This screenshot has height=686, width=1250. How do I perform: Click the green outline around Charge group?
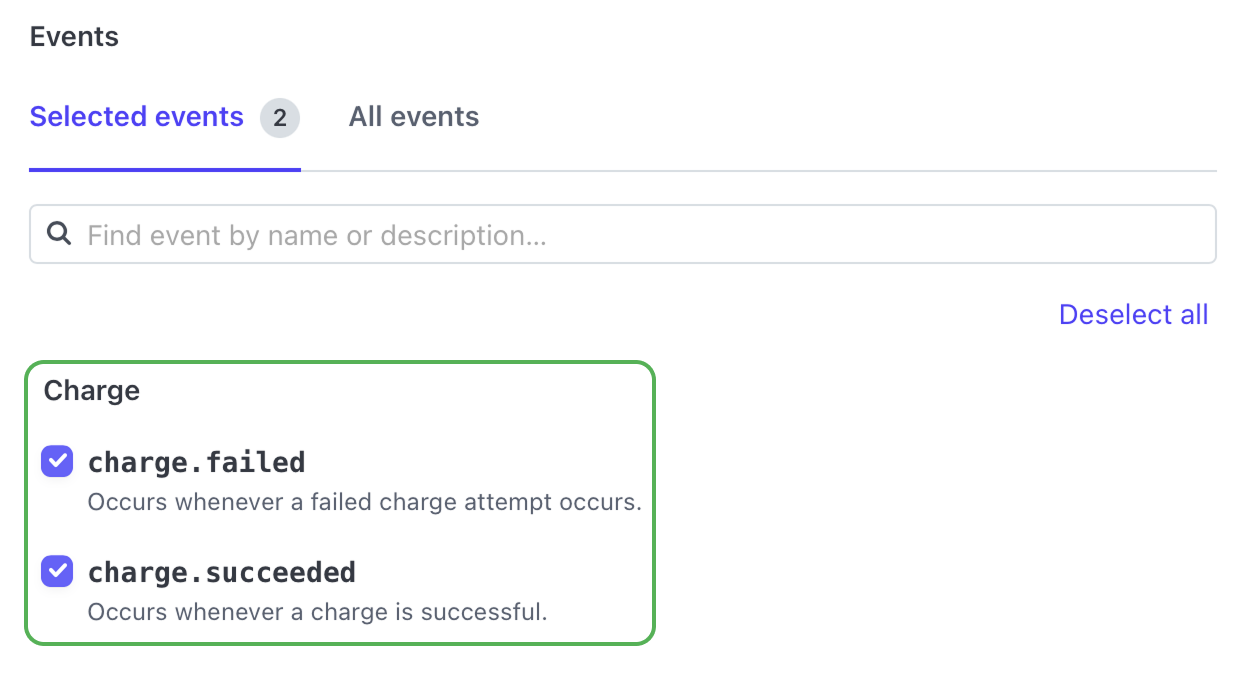pyautogui.click(x=654, y=502)
